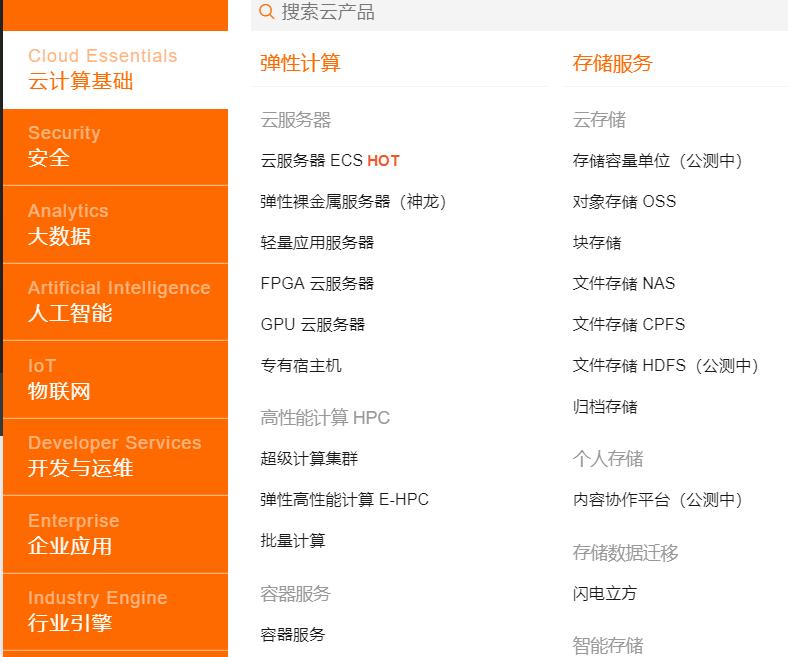Click the 云服务器 subcategory label

296,120
